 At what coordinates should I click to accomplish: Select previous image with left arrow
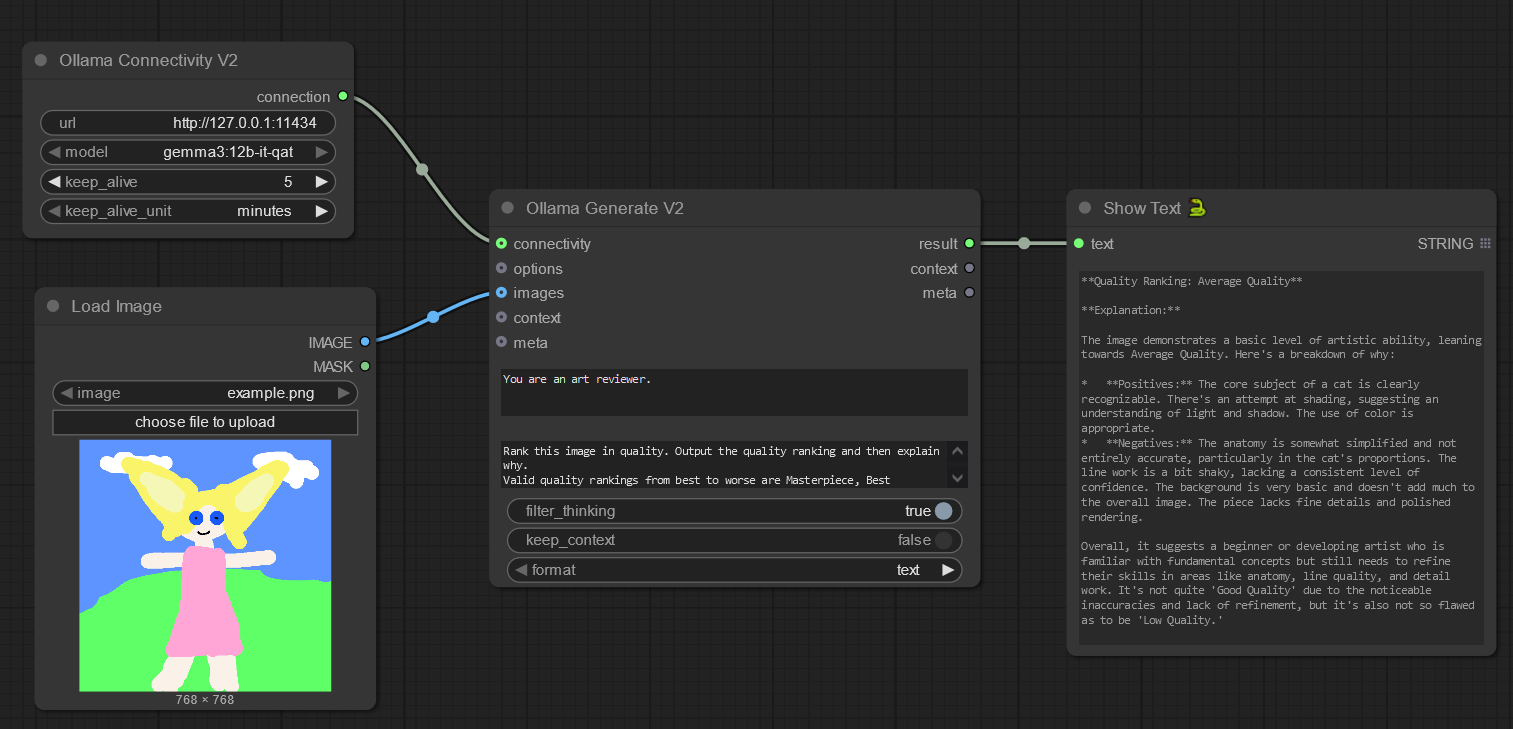[66, 393]
